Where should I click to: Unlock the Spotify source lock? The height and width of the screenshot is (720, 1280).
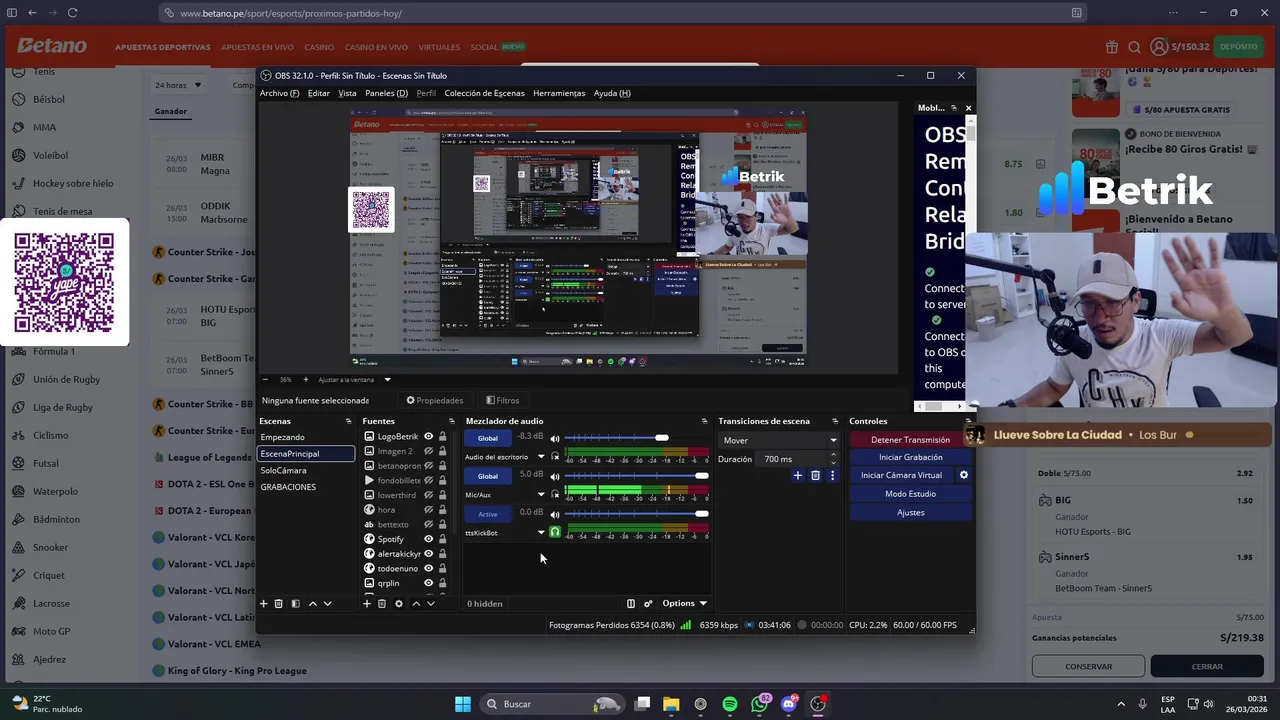[x=442, y=539]
